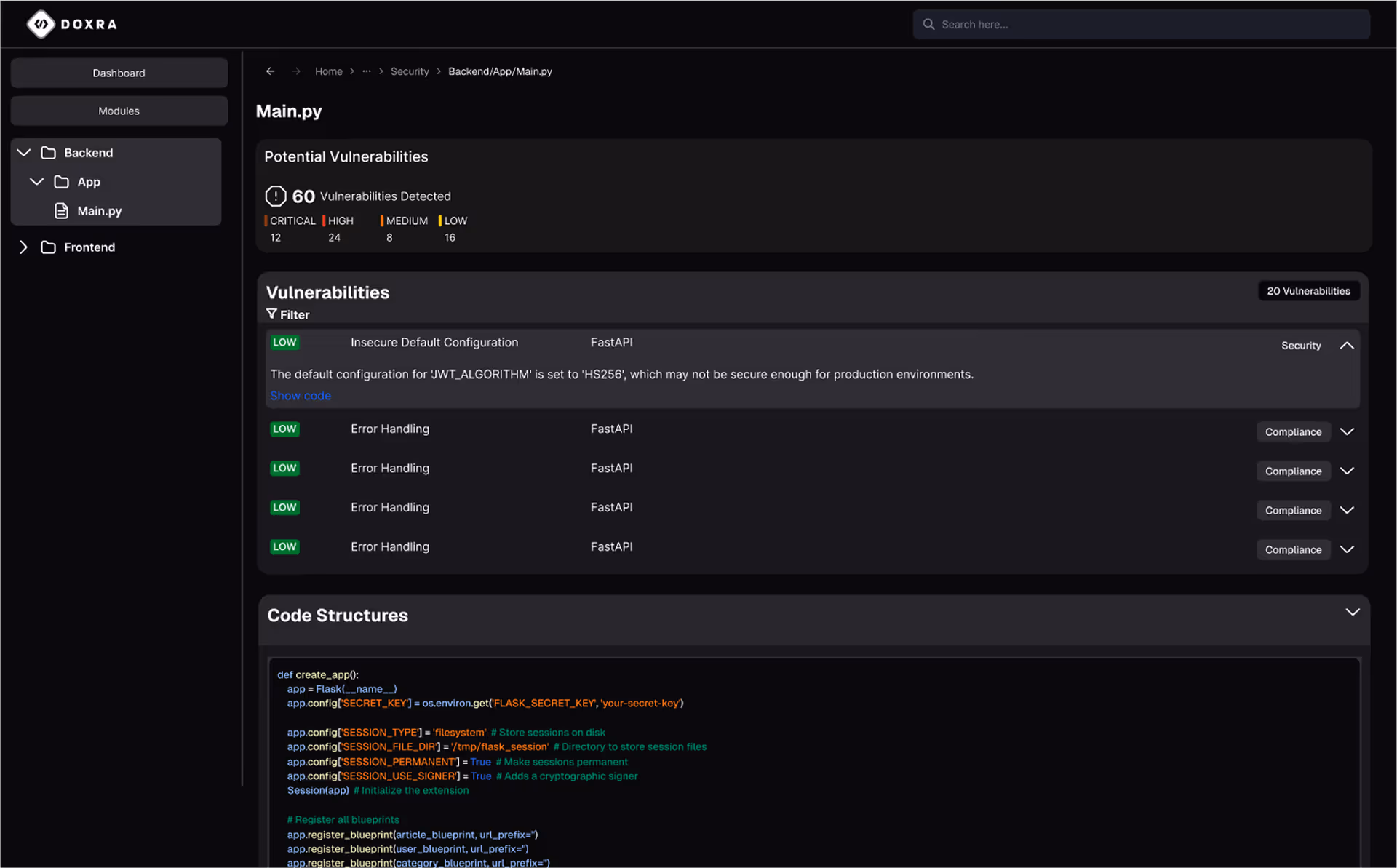Click the Main.py file icon
Image resolution: width=1397 pixels, height=868 pixels.
pos(62,210)
